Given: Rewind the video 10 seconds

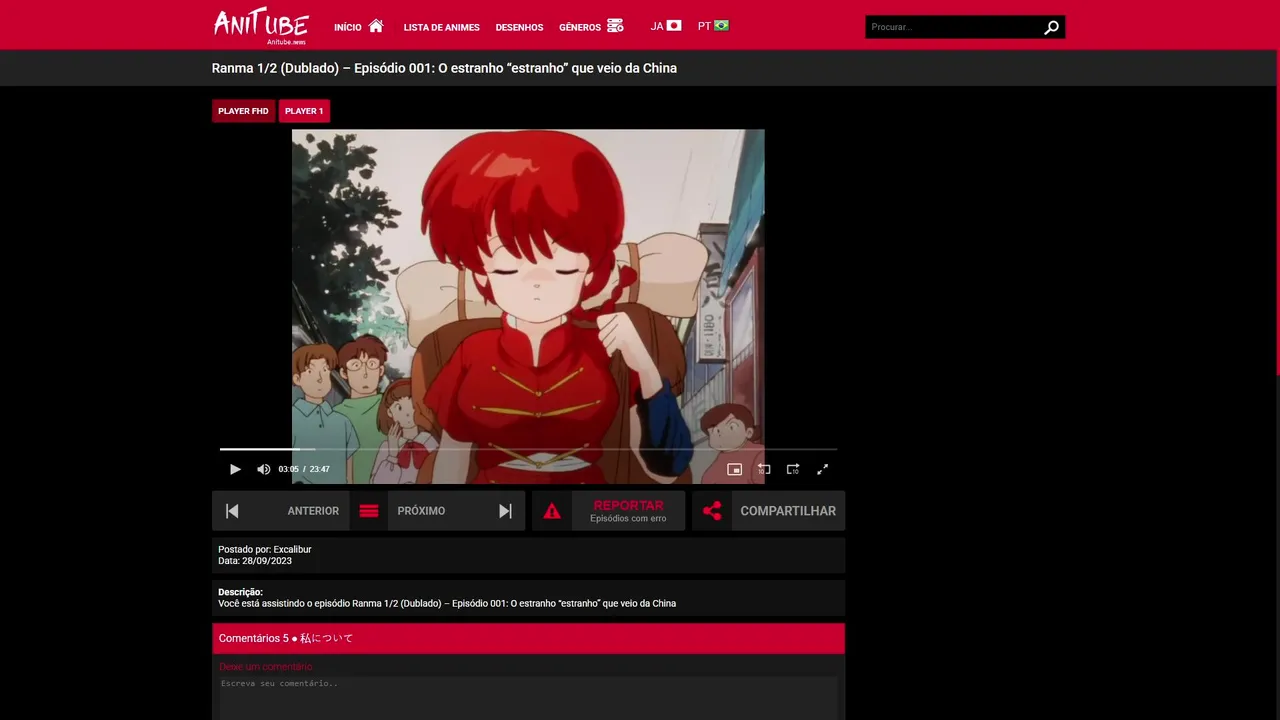Looking at the screenshot, I should 764,469.
